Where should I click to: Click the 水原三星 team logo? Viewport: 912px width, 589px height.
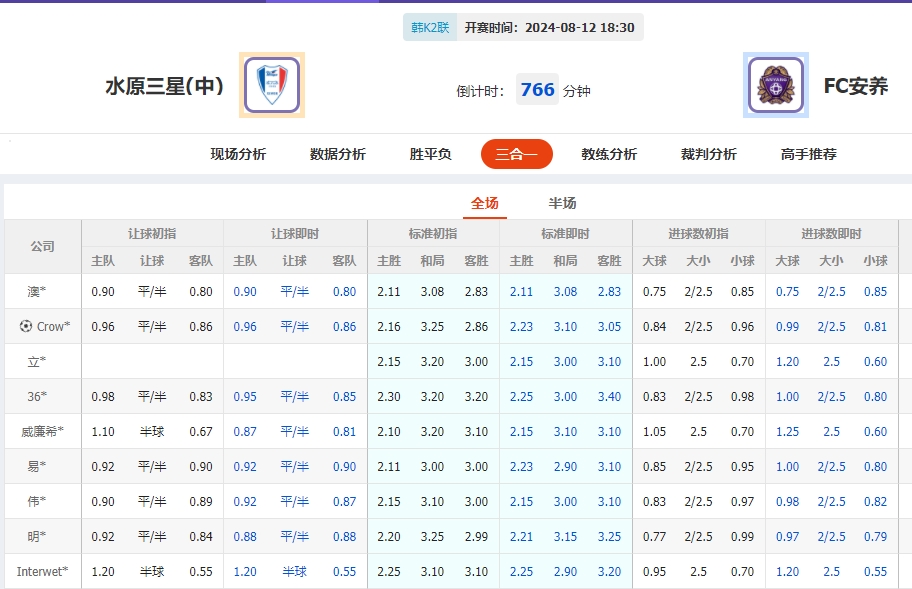click(270, 87)
